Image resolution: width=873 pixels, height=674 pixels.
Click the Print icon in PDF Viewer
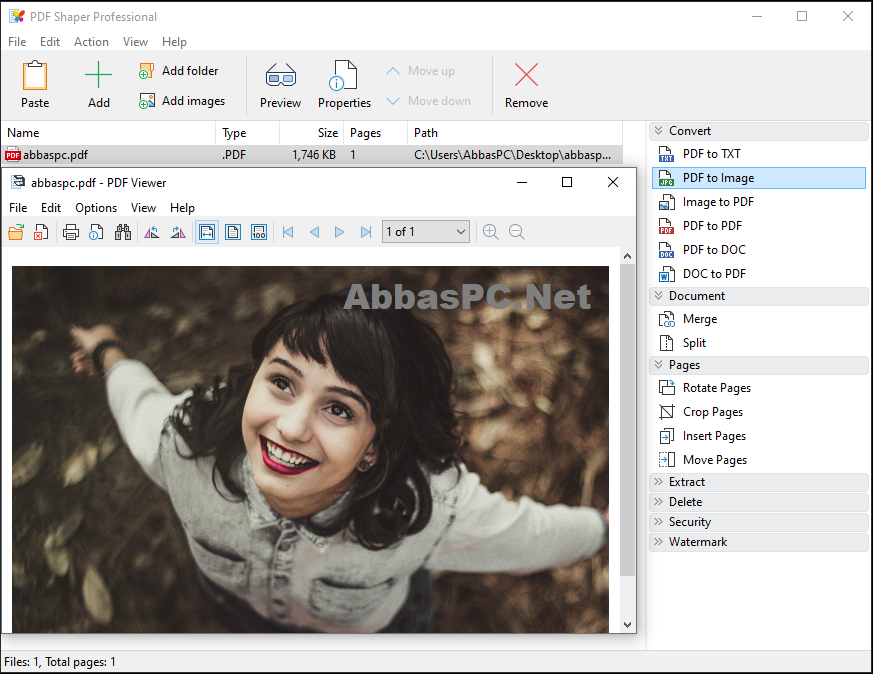(x=71, y=232)
